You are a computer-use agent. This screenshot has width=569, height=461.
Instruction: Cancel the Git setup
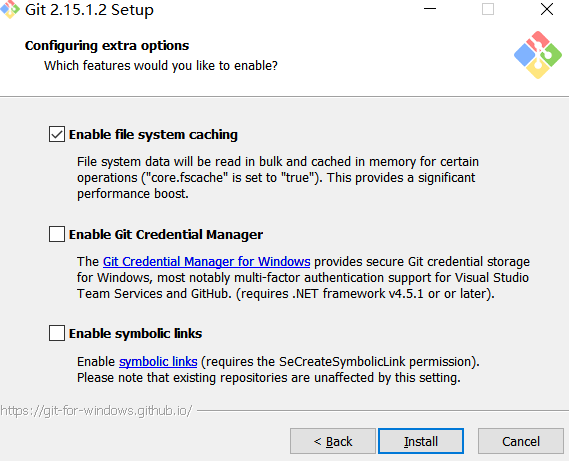point(521,441)
